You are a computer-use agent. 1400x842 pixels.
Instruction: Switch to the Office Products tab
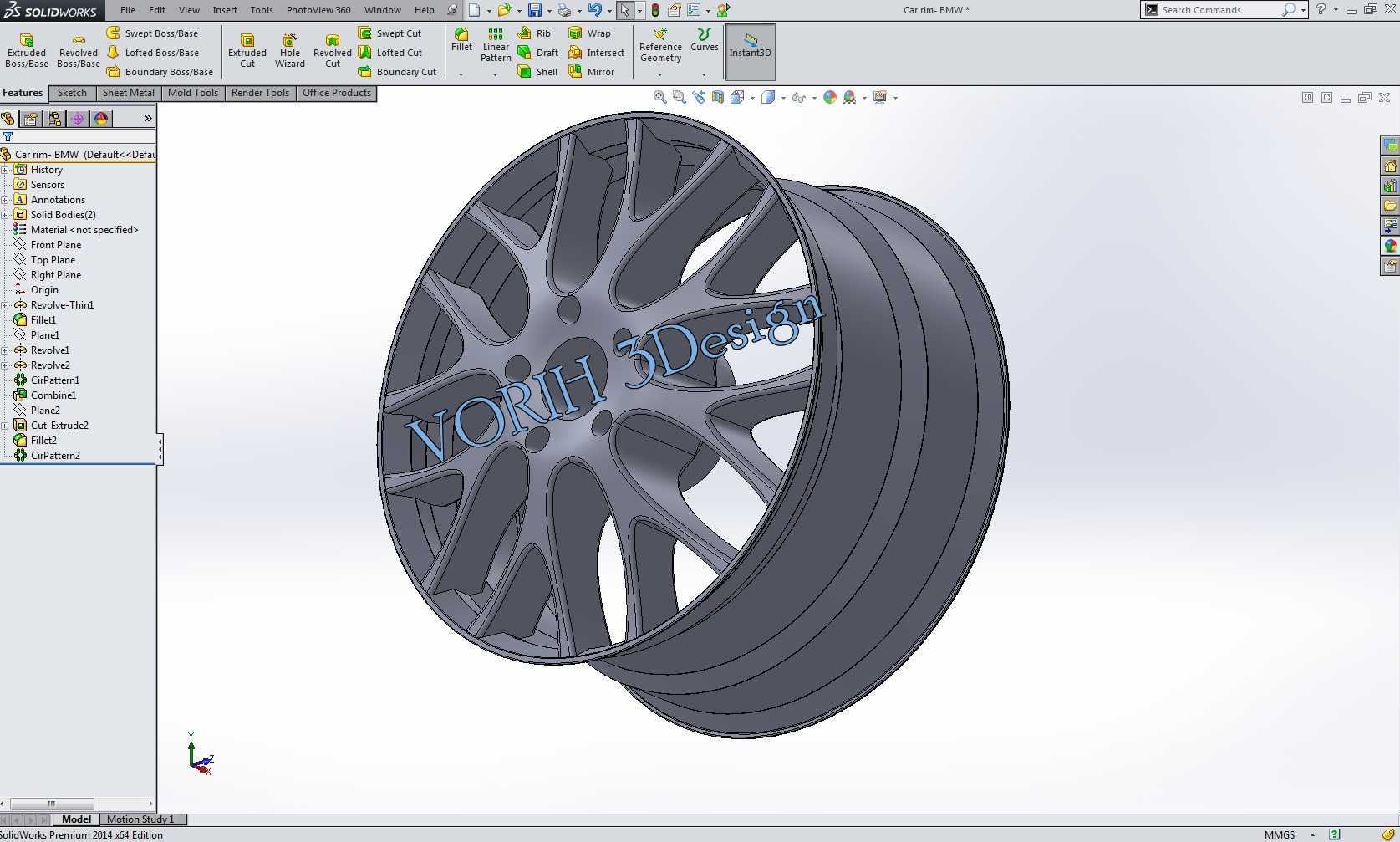(337, 93)
